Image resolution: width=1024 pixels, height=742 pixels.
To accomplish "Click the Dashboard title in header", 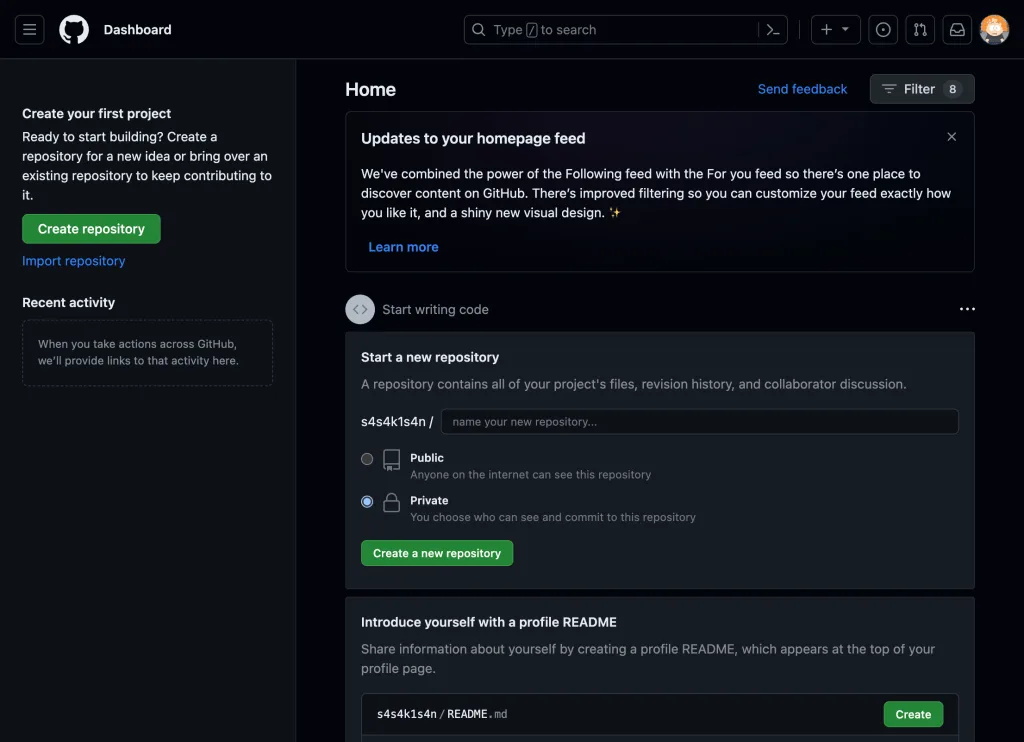I will (x=137, y=29).
